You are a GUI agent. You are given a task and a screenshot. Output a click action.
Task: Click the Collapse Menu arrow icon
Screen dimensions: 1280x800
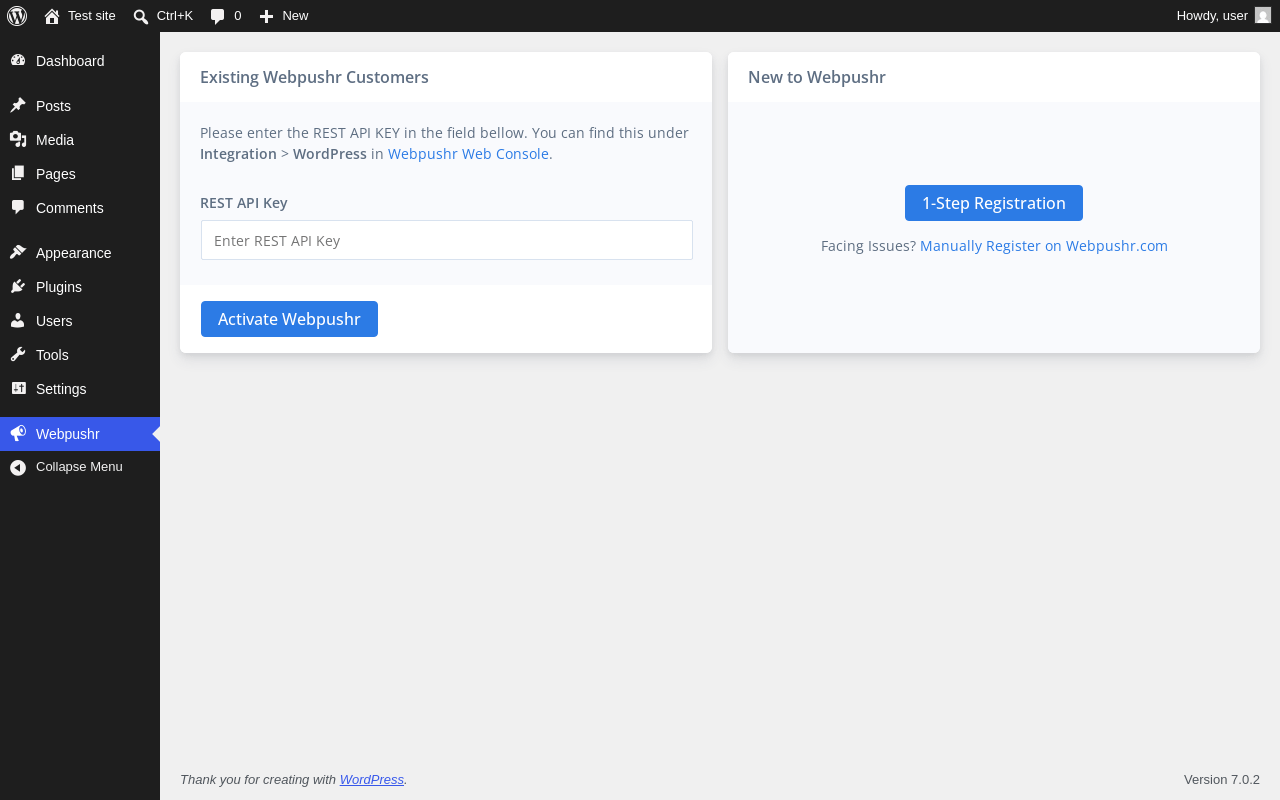coord(18,467)
